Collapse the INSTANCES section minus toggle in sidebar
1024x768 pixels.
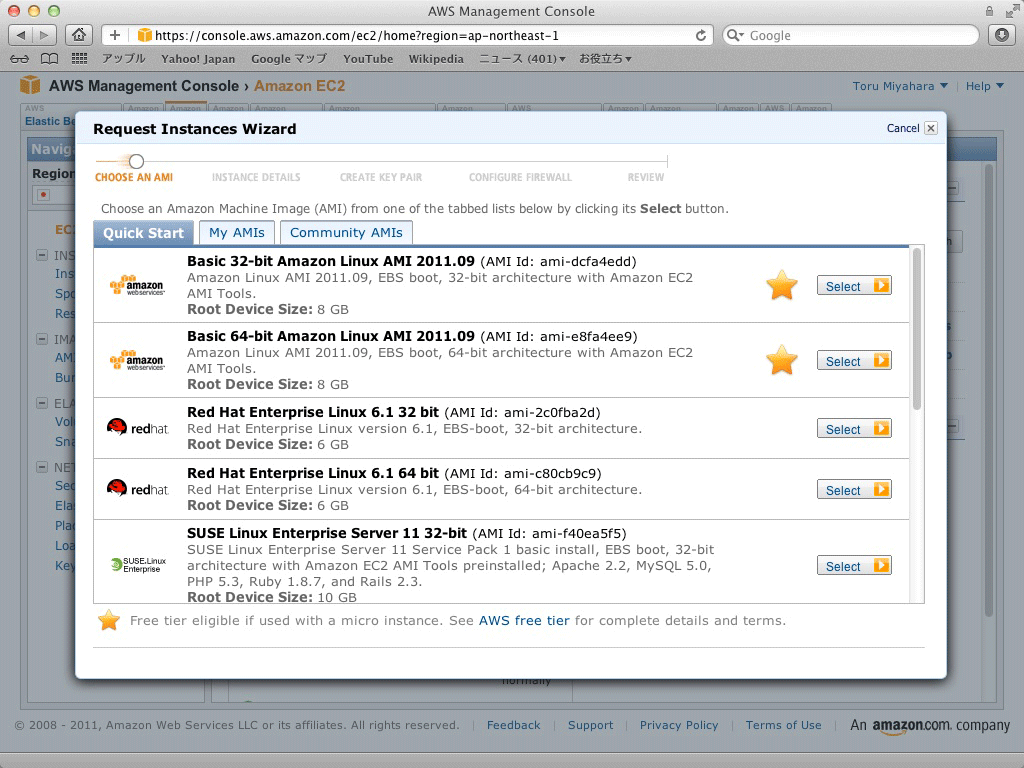tap(42, 255)
